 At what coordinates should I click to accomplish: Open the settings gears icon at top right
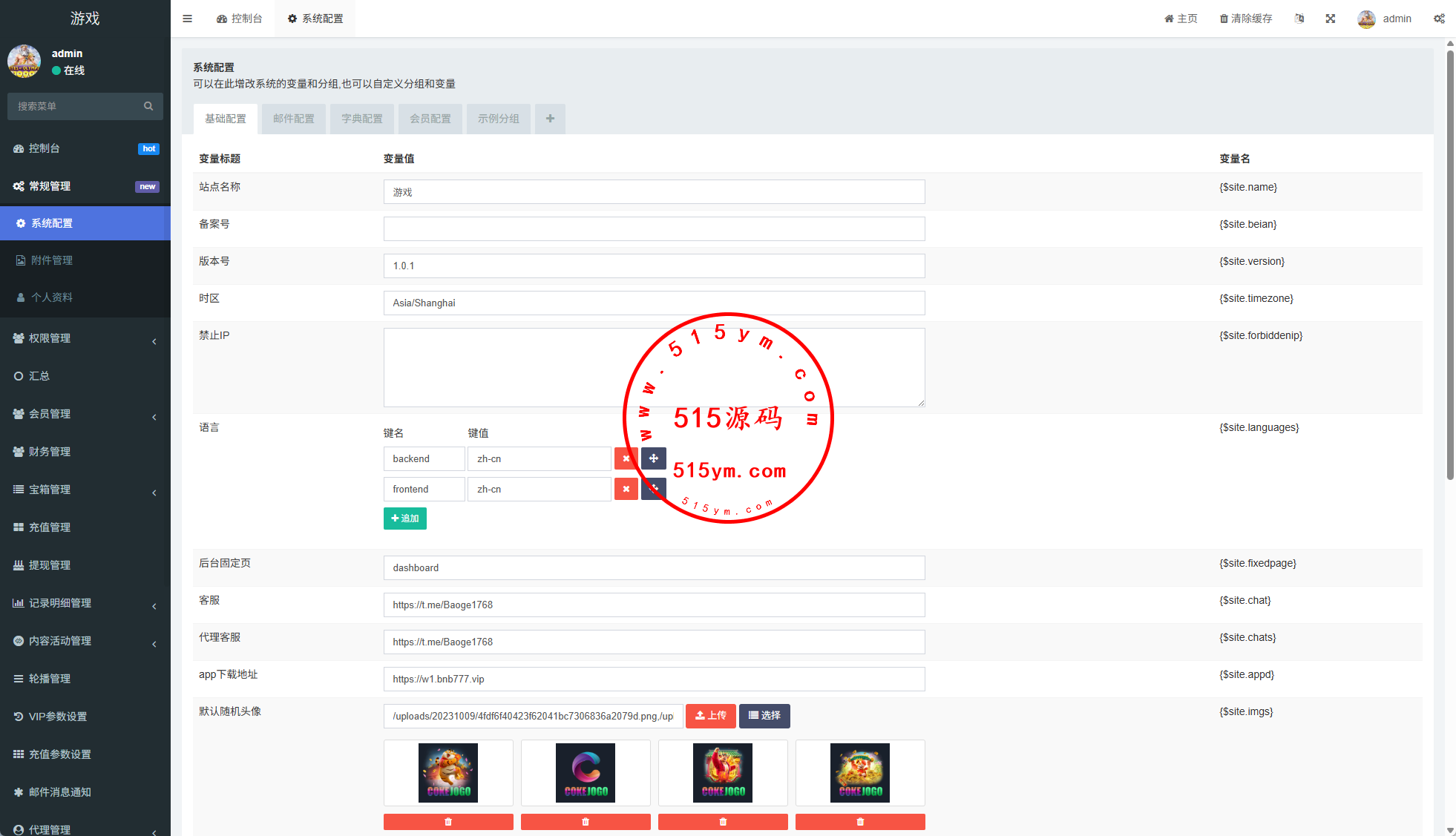click(1439, 19)
